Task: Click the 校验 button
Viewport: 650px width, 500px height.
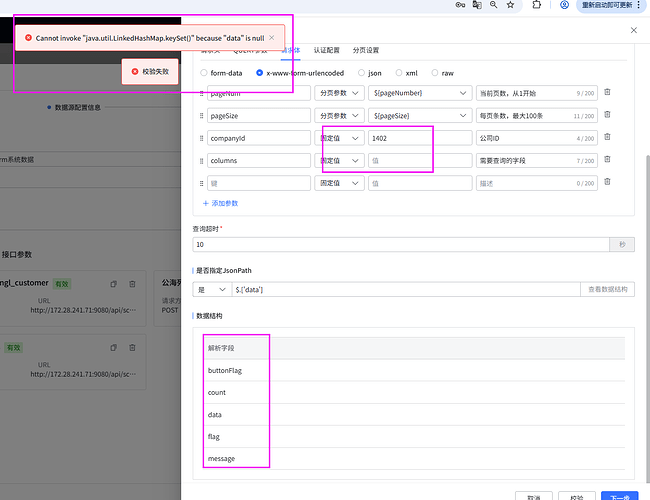Action: (x=577, y=497)
